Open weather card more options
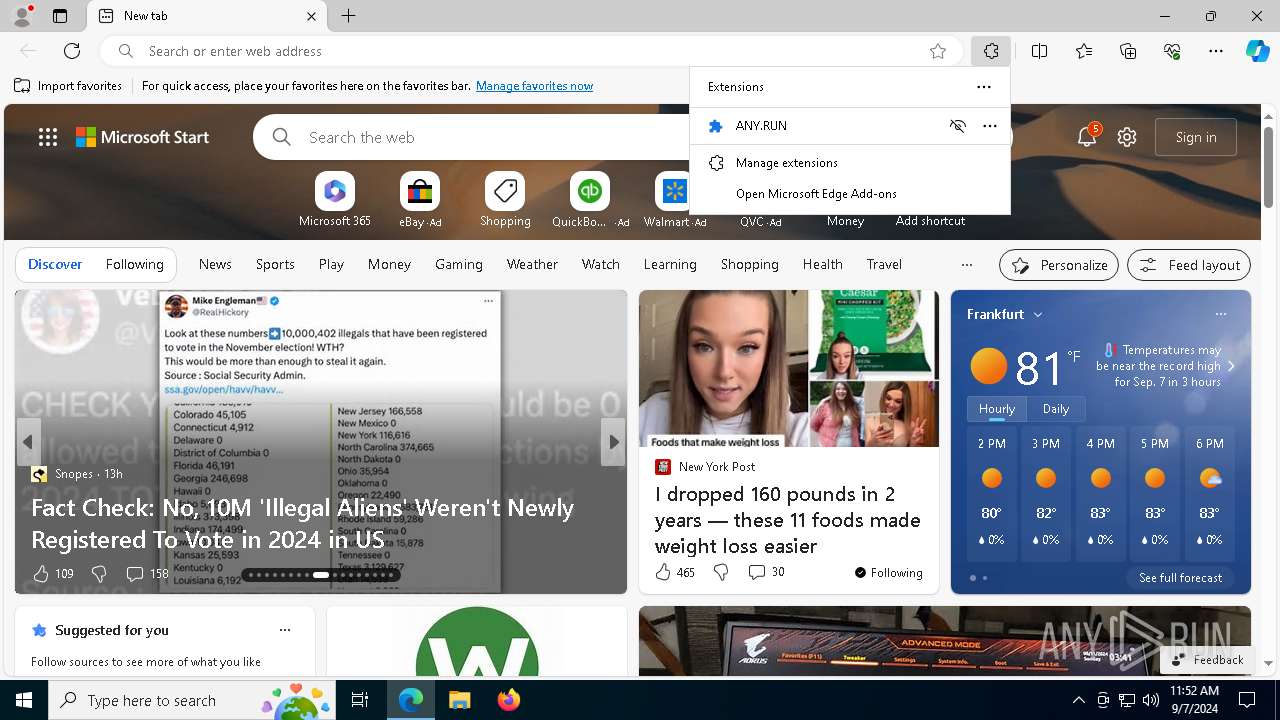Viewport: 1280px width, 720px height. click(x=1221, y=314)
